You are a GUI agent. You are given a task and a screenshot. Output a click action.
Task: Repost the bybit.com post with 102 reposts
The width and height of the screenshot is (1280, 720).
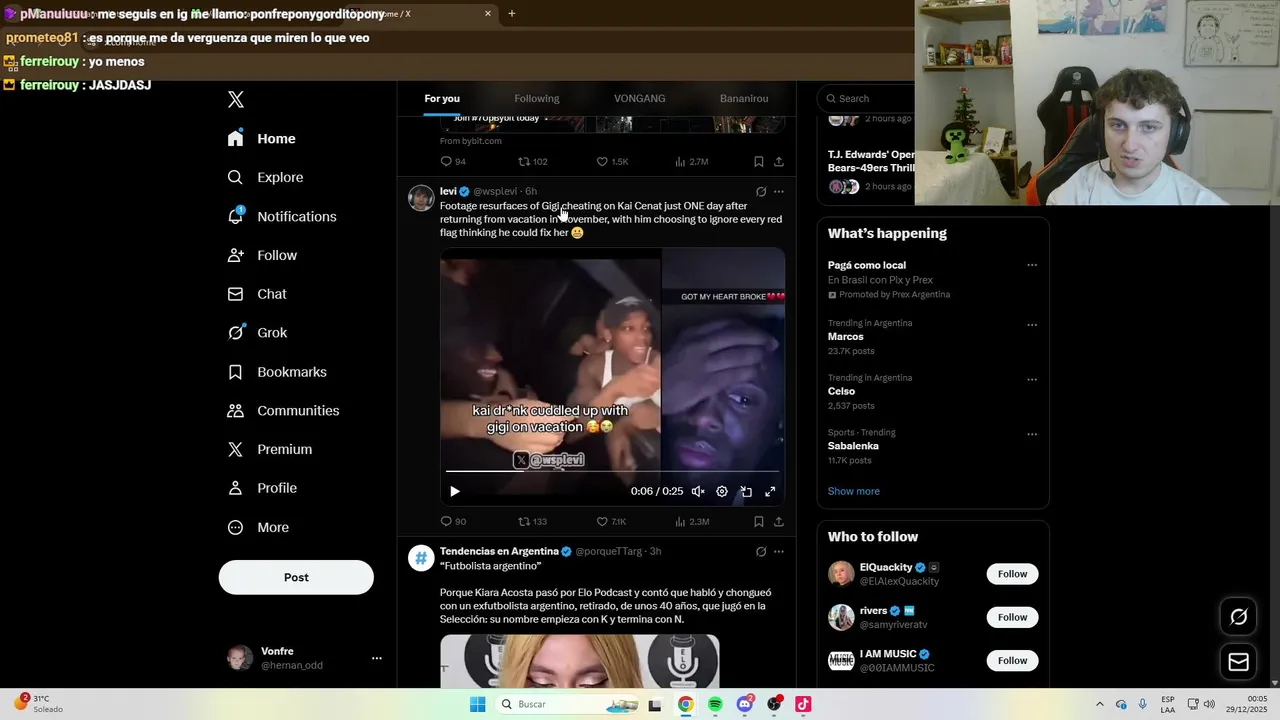(x=524, y=161)
